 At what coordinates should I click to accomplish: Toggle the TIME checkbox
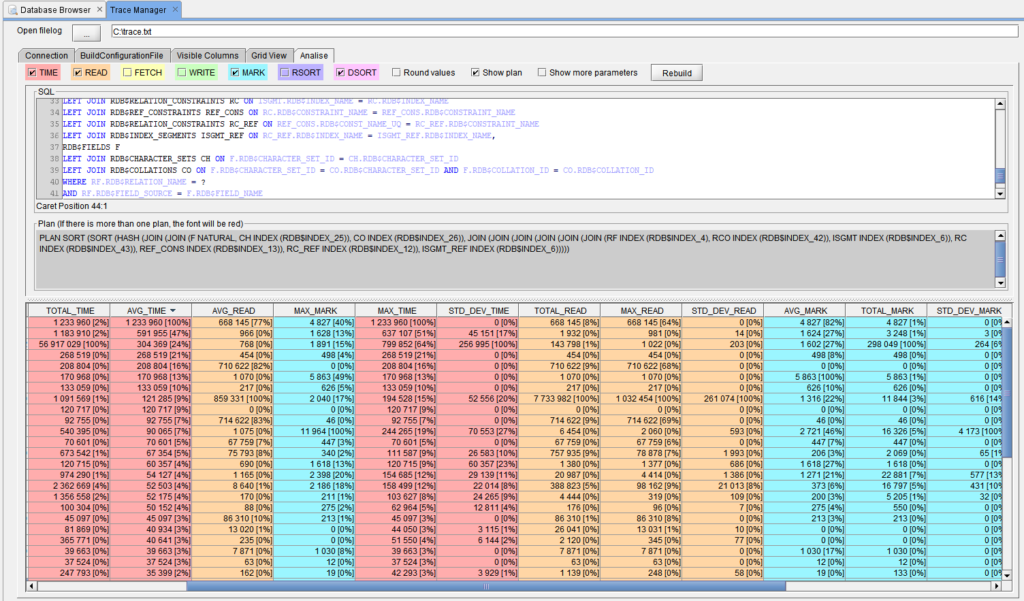point(33,73)
